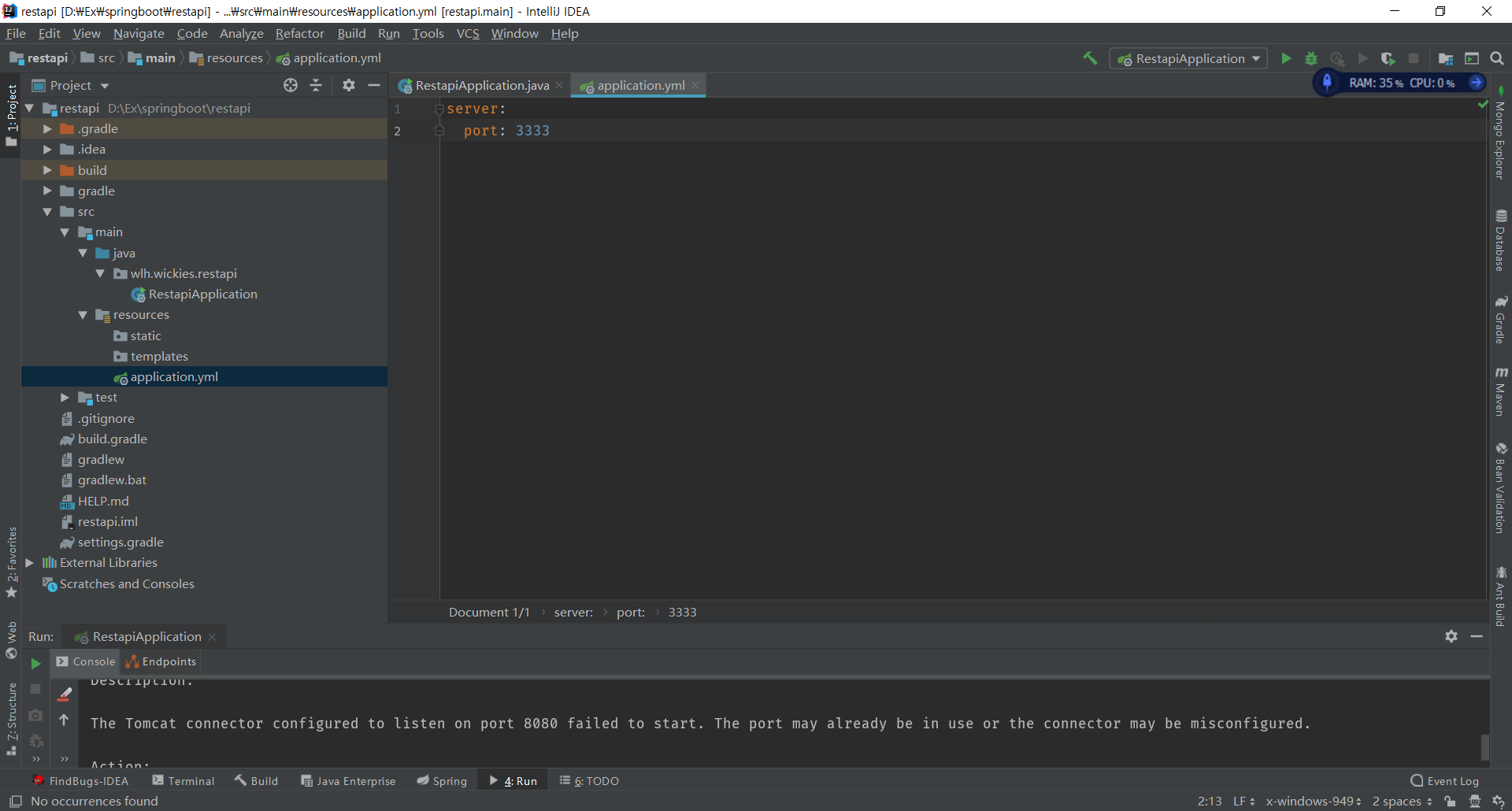Open Project panel settings gear
1512x811 pixels.
(349, 85)
